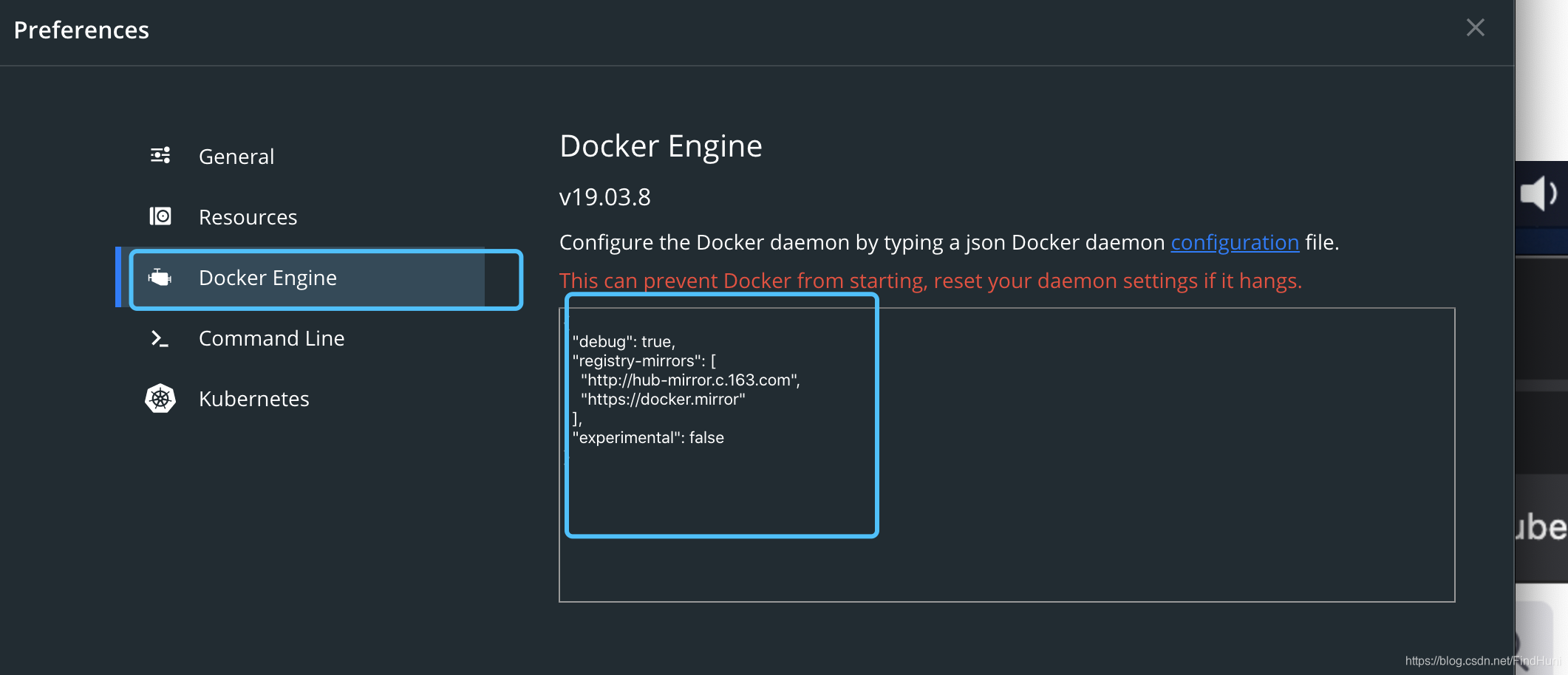Click the hub-mirror.c.163.com mirror entry
1568x675 pixels.
[690, 380]
